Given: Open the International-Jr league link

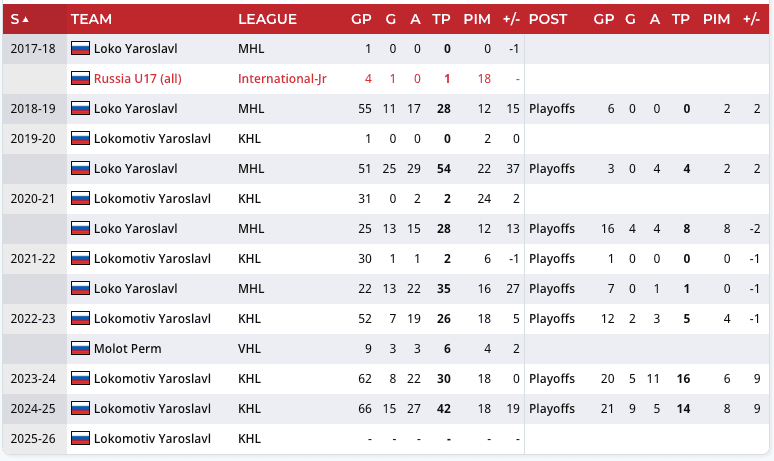Looking at the screenshot, I should click(x=282, y=78).
